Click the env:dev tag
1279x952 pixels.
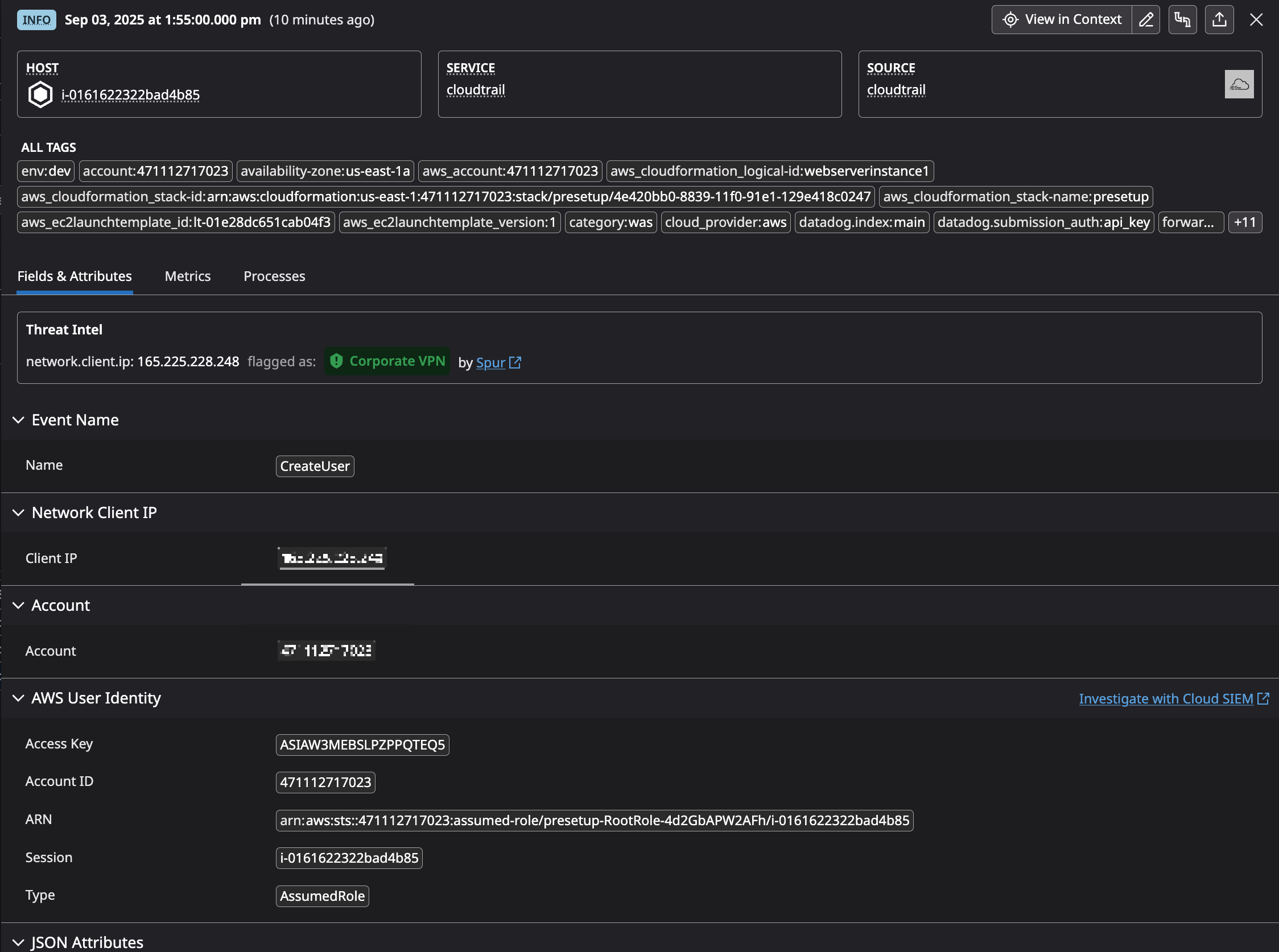pyautogui.click(x=46, y=171)
